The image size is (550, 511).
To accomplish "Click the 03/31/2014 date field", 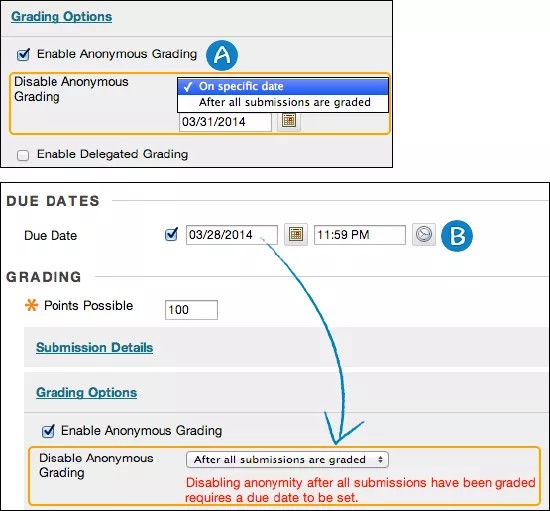I will coord(225,122).
